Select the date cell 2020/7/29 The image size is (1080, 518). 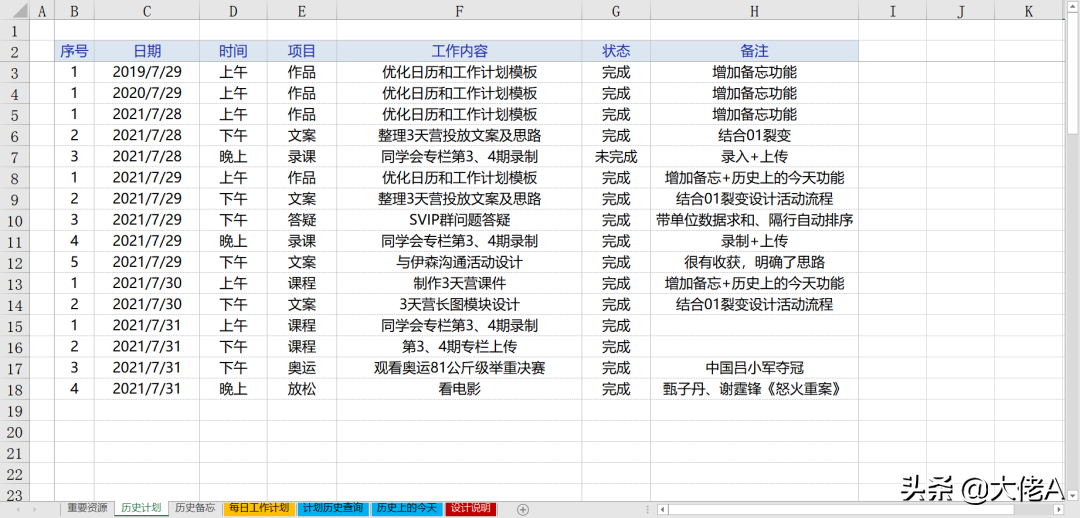click(x=147, y=93)
